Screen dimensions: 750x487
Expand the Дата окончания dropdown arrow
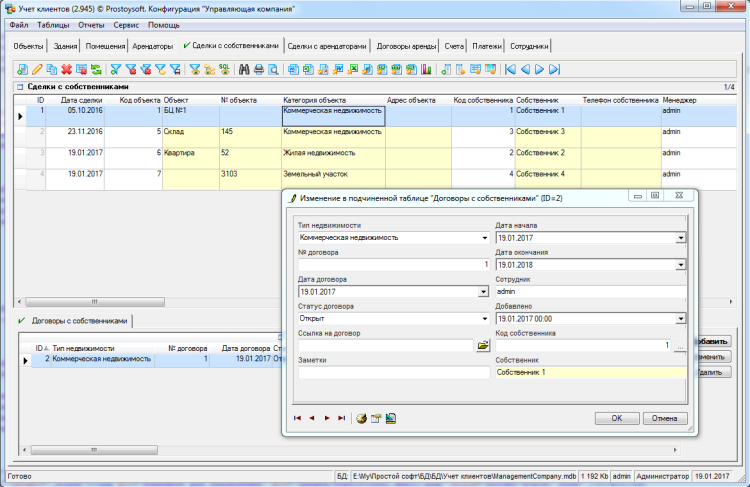tap(681, 265)
